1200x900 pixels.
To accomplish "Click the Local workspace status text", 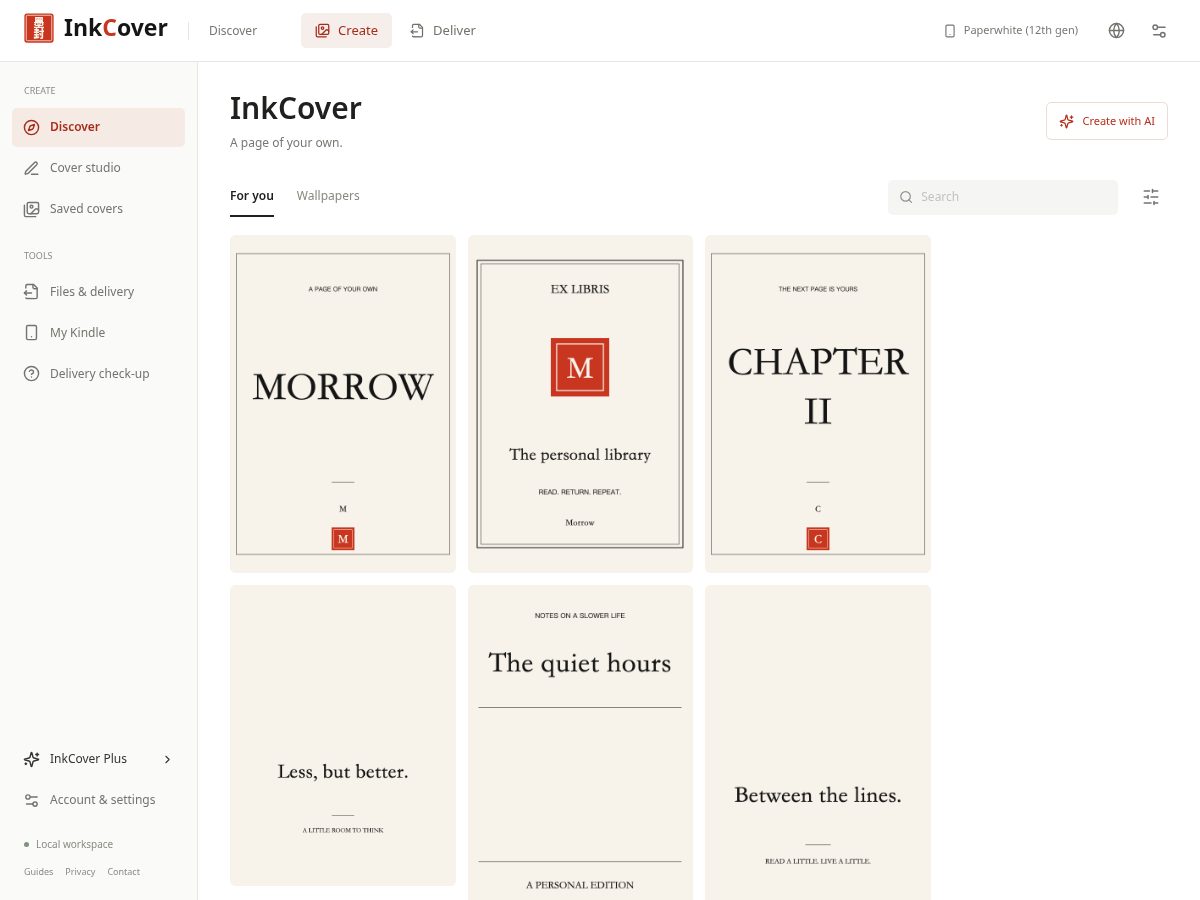I will point(75,844).
